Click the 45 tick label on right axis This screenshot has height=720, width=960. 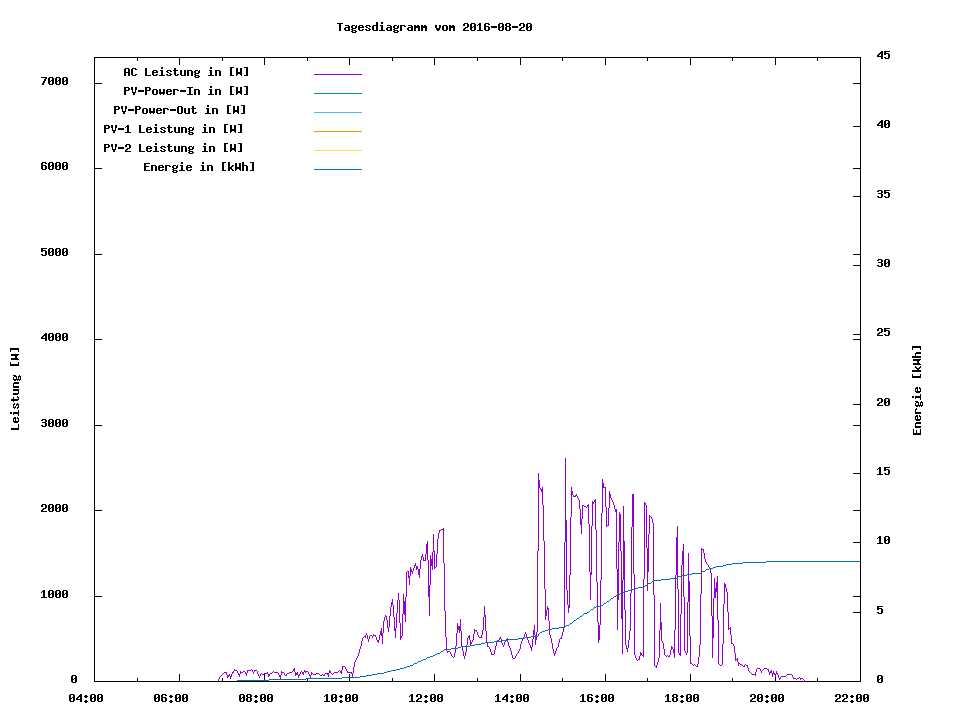pyautogui.click(x=883, y=55)
